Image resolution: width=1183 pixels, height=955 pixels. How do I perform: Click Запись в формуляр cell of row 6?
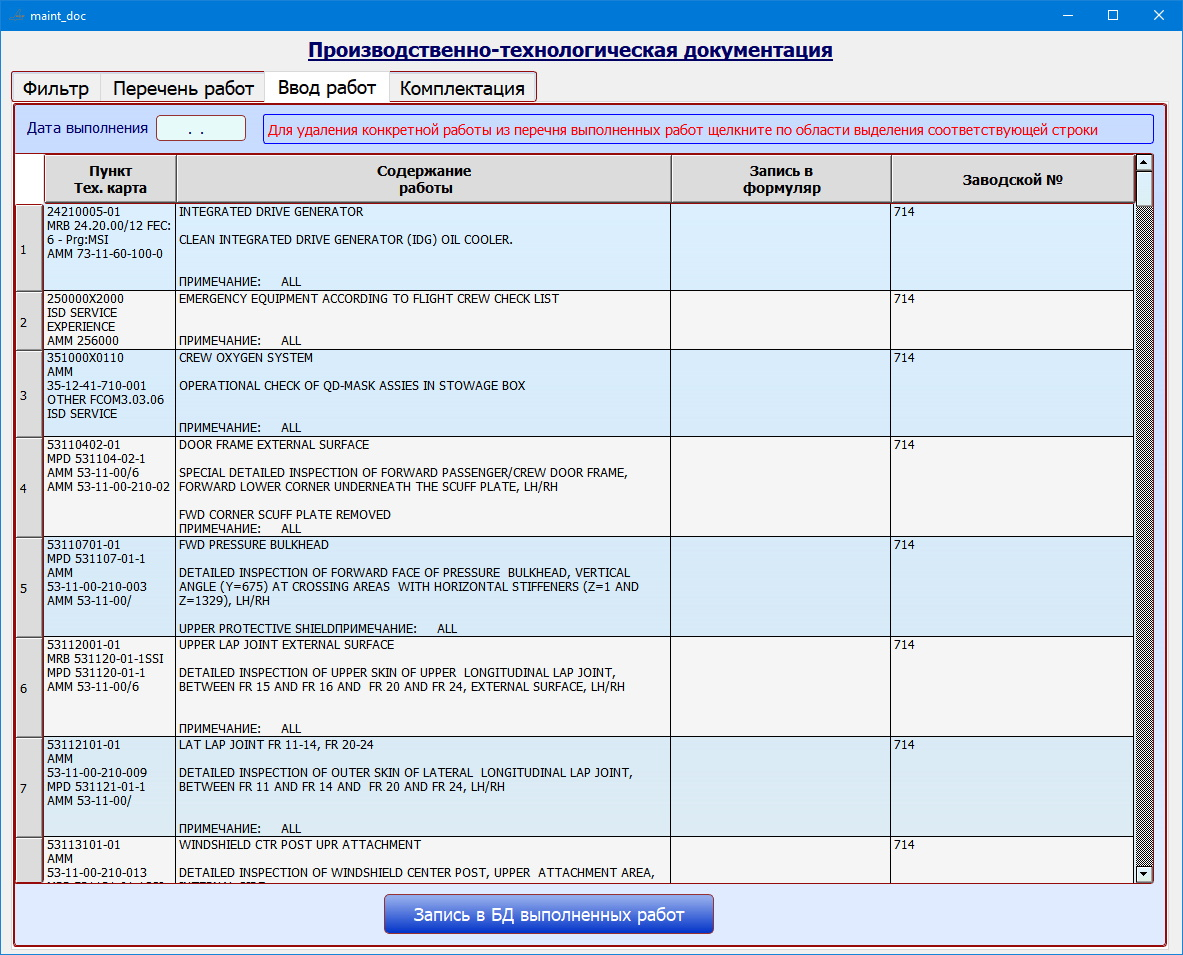tap(781, 686)
